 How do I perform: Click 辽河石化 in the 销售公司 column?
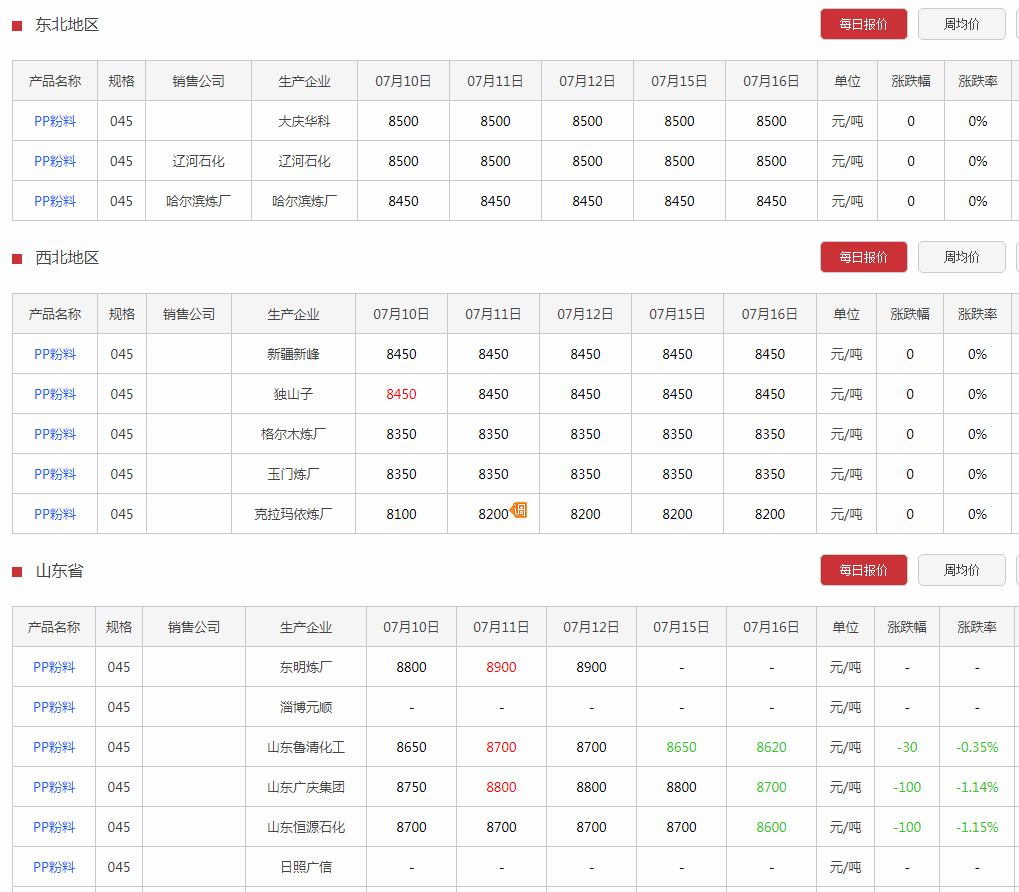click(198, 161)
